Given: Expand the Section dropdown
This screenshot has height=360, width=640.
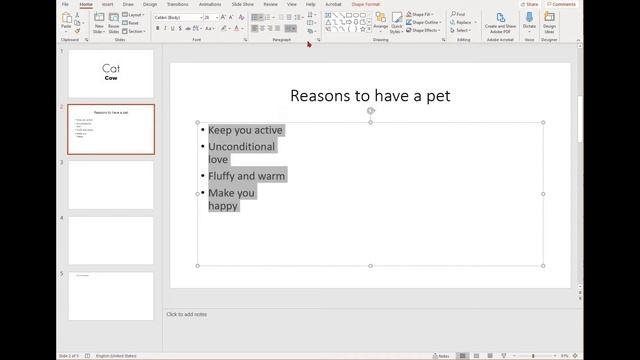Looking at the screenshot, I should (x=134, y=31).
